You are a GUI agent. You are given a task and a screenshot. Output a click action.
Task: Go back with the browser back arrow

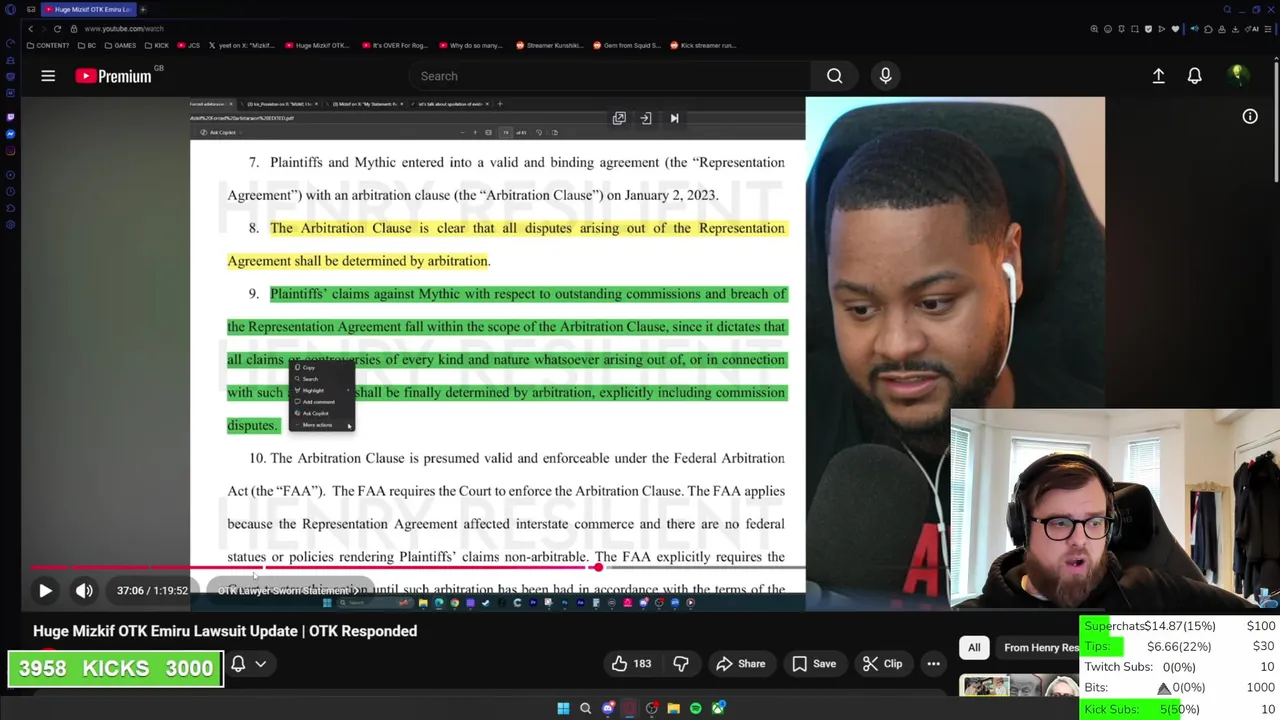click(30, 29)
